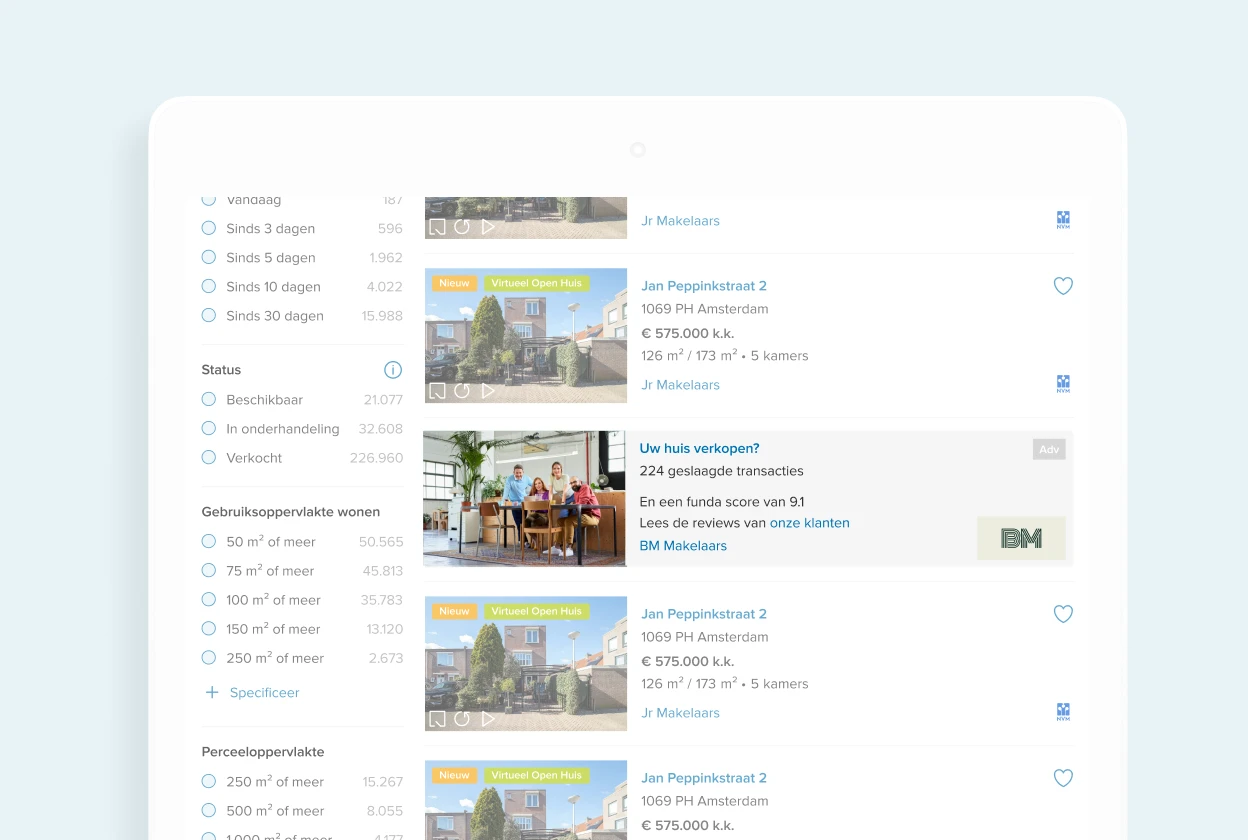The height and width of the screenshot is (840, 1248).
Task: Click the 15.988 count next to Sinds 30 dagen
Action: 382,316
